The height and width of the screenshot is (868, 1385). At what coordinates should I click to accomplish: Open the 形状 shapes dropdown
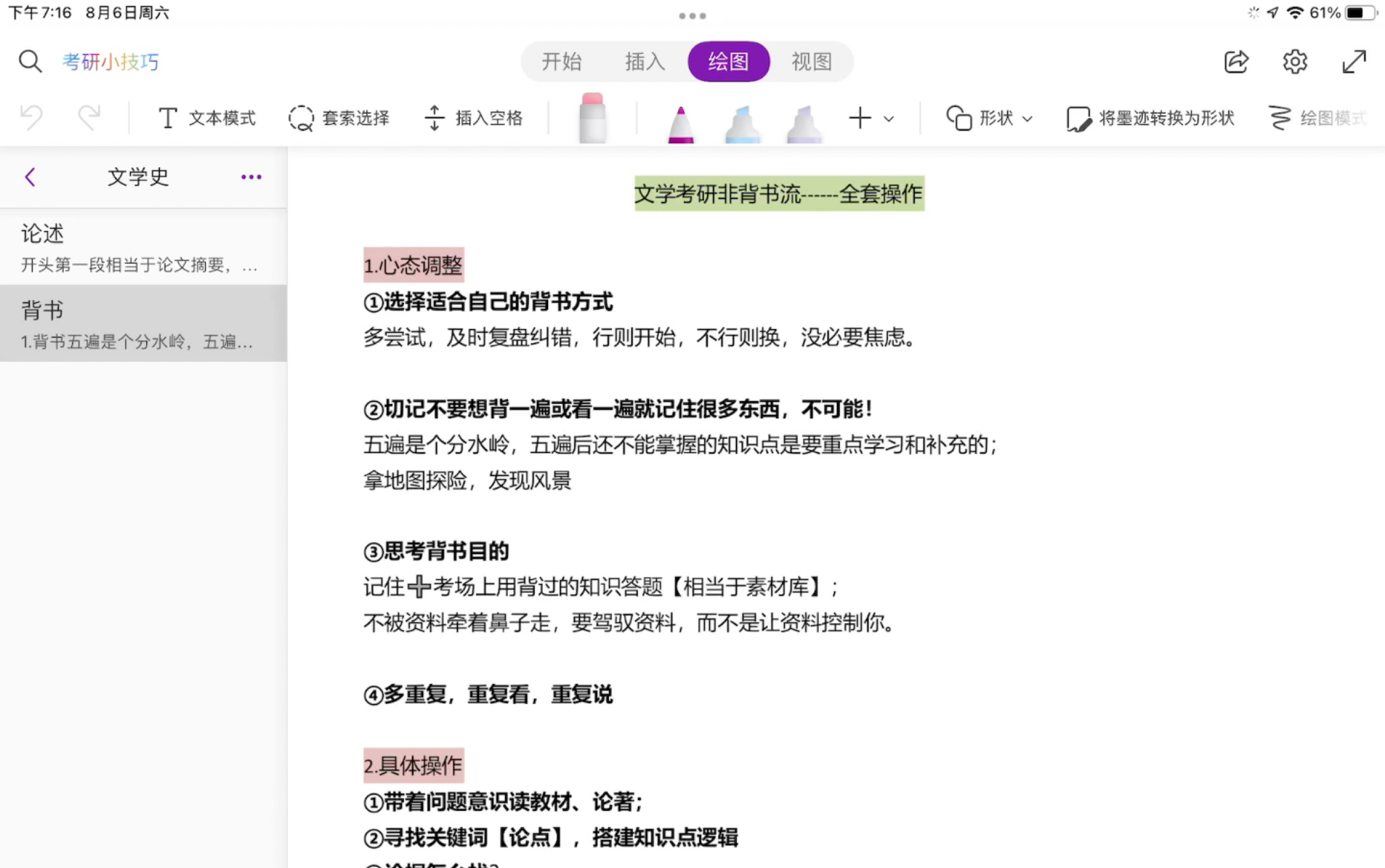989,118
